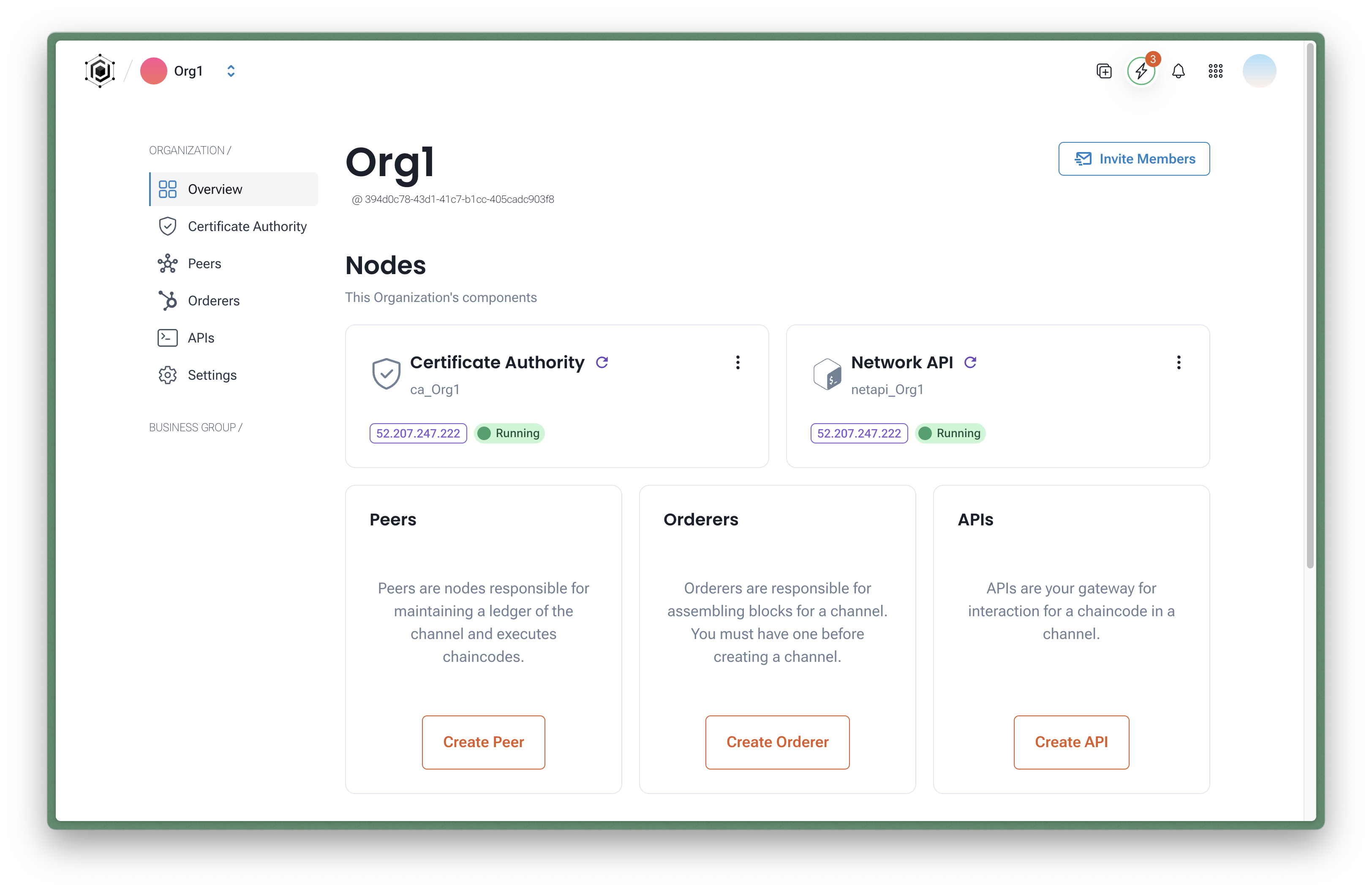Click the three-dot menu on Certificate Authority card

coord(738,362)
